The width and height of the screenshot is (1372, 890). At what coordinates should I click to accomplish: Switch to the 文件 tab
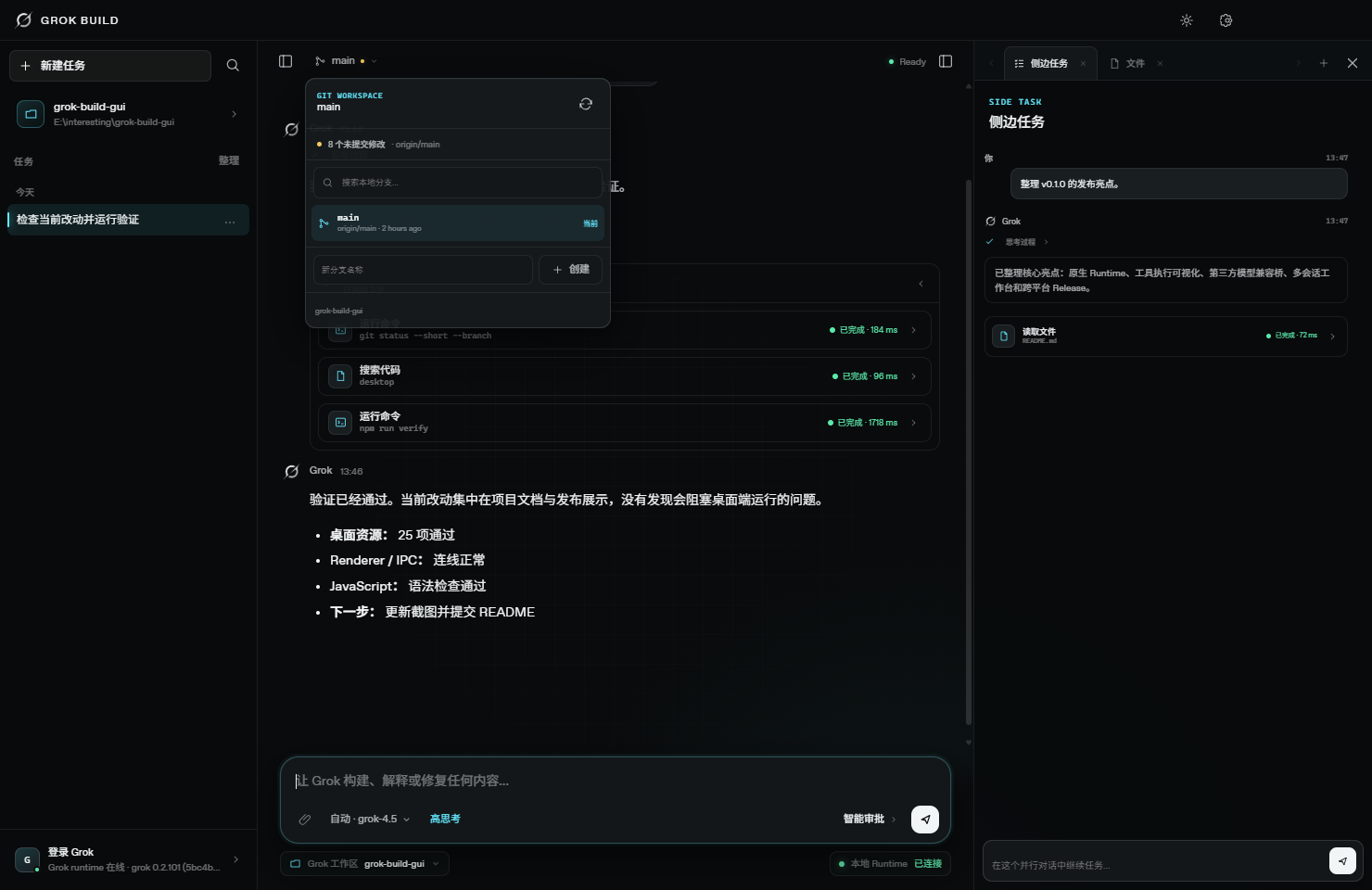(1136, 64)
